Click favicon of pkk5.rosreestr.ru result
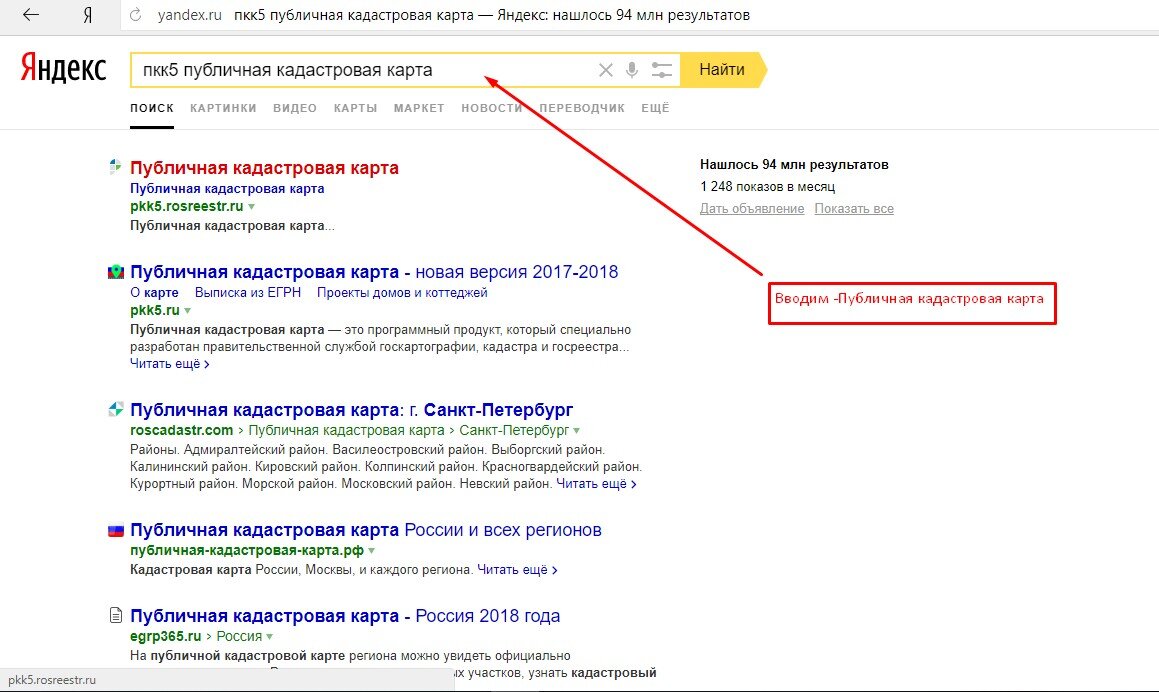The height and width of the screenshot is (692, 1159). tap(115, 166)
